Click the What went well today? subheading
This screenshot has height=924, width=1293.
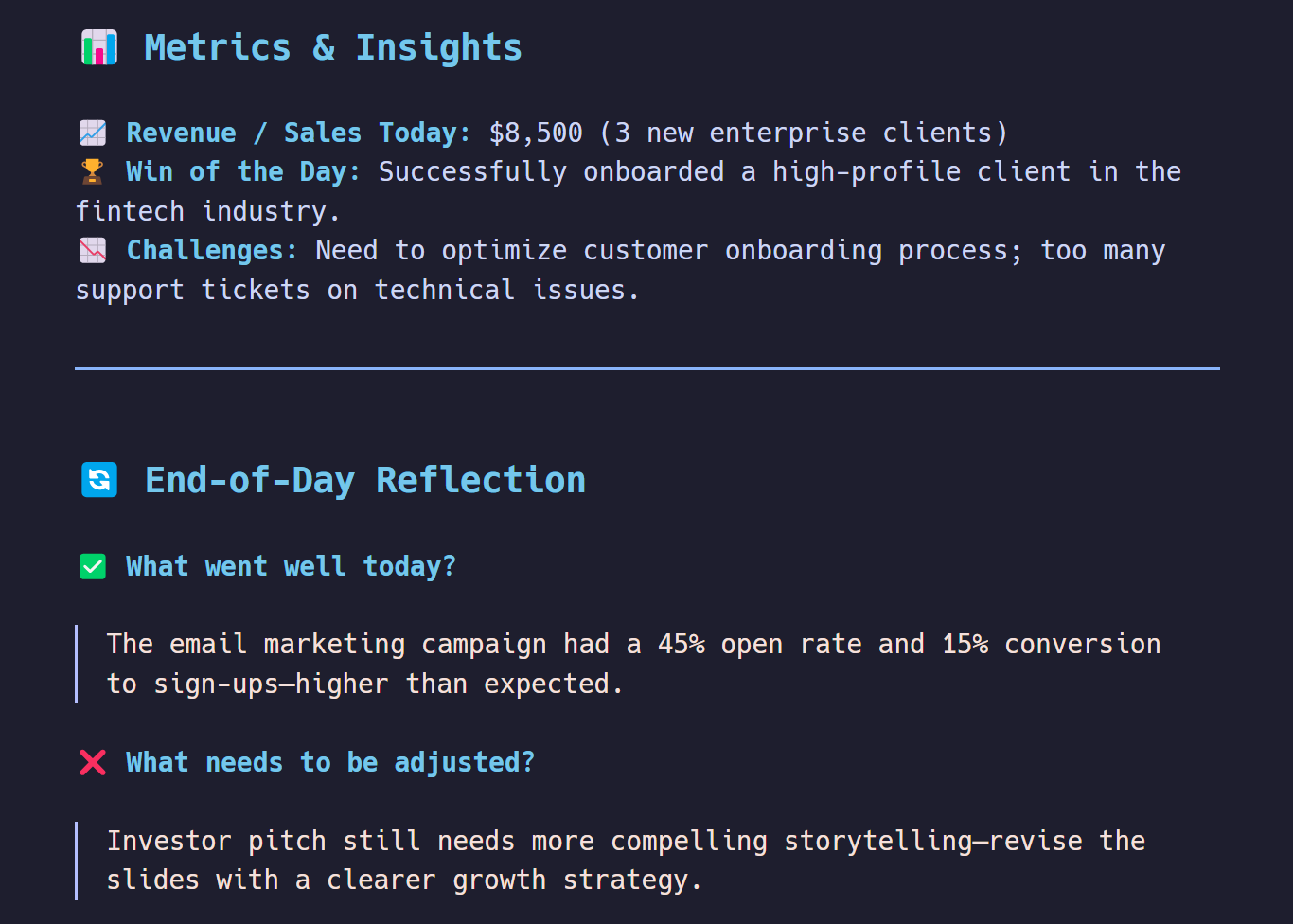pos(292,566)
